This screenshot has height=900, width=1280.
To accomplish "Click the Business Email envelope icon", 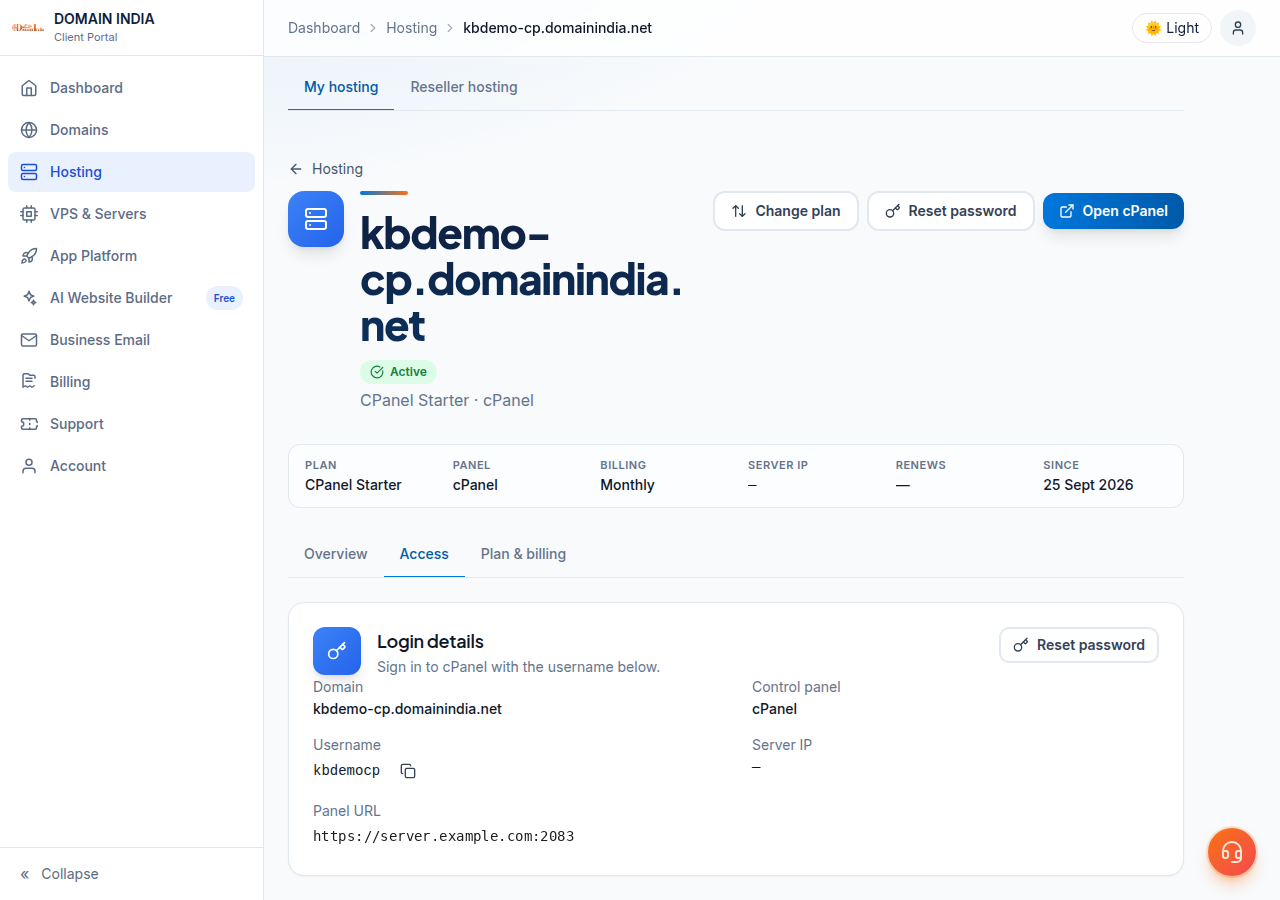I will click(x=29, y=340).
